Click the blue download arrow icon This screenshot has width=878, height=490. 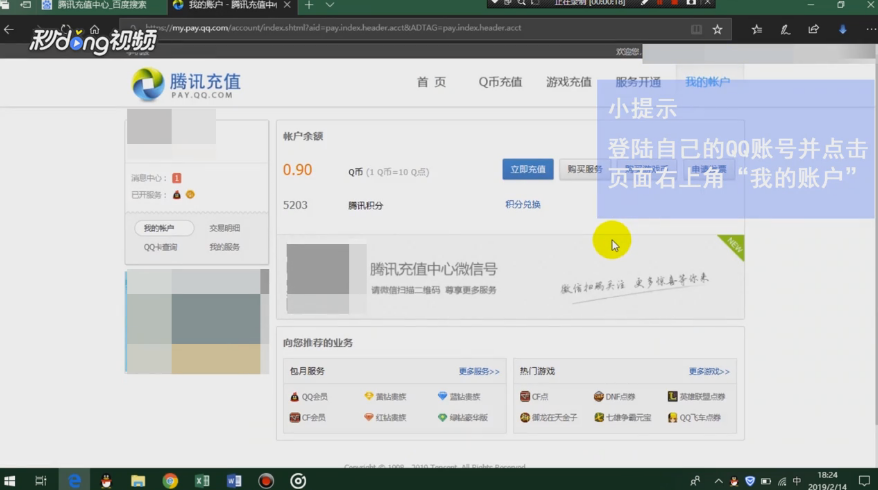(x=843, y=29)
